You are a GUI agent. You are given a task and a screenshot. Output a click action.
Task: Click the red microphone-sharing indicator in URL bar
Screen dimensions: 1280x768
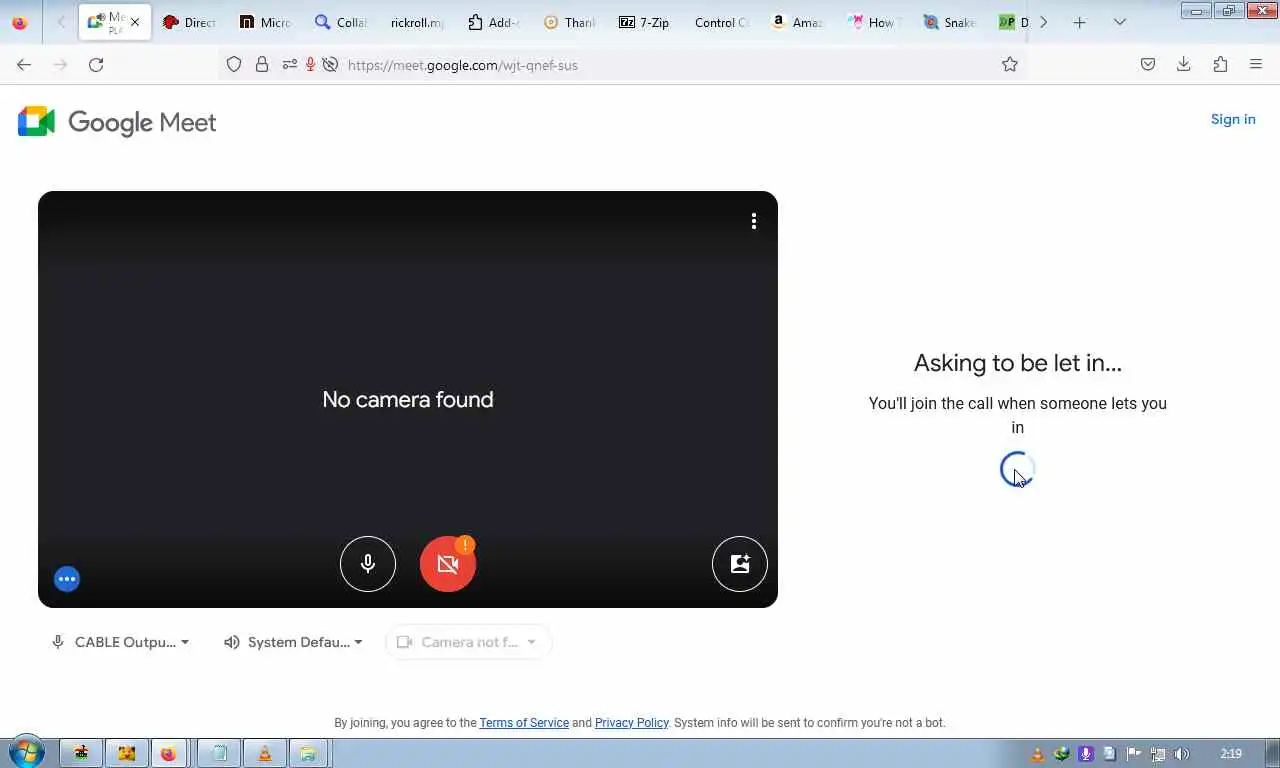311,65
